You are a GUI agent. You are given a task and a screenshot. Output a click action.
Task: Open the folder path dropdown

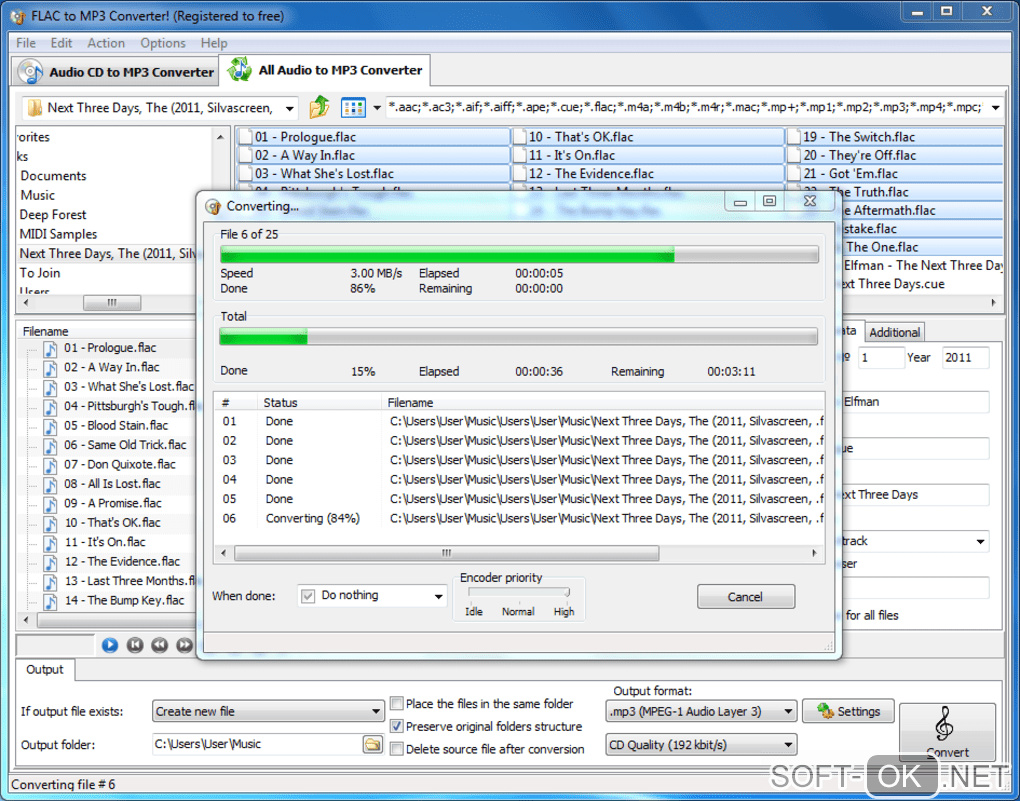(x=289, y=108)
